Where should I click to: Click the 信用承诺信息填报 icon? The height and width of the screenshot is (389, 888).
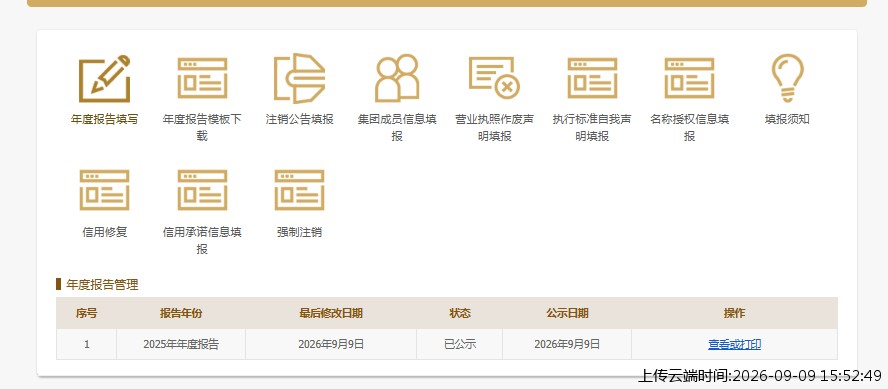(x=202, y=190)
